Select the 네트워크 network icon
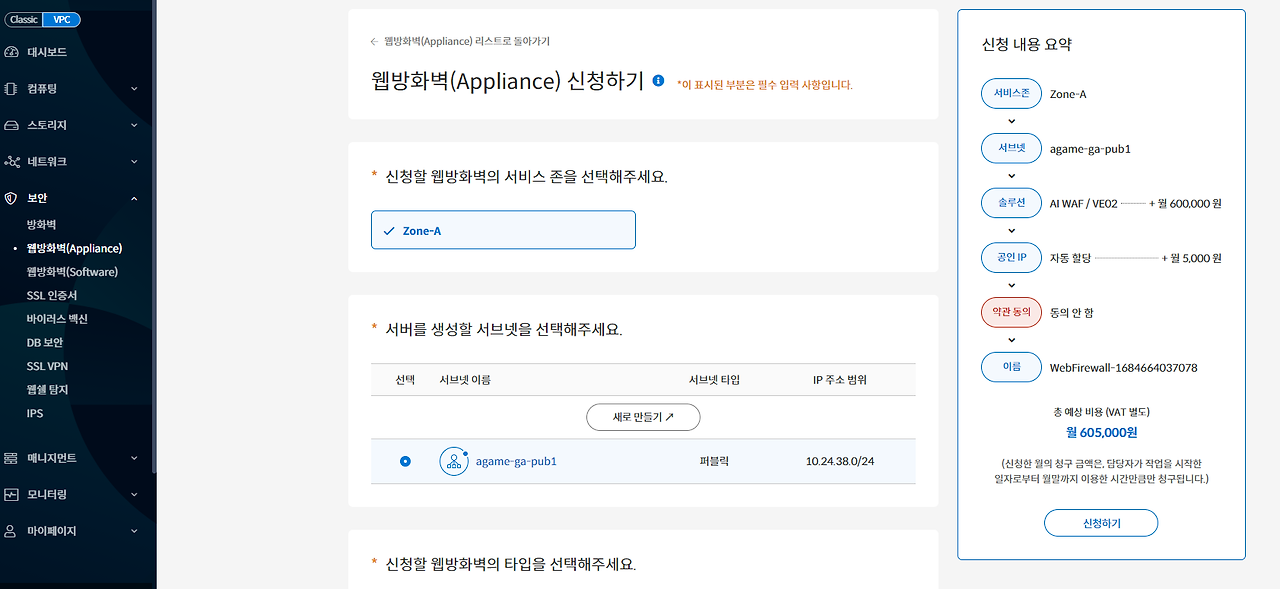 [12, 161]
